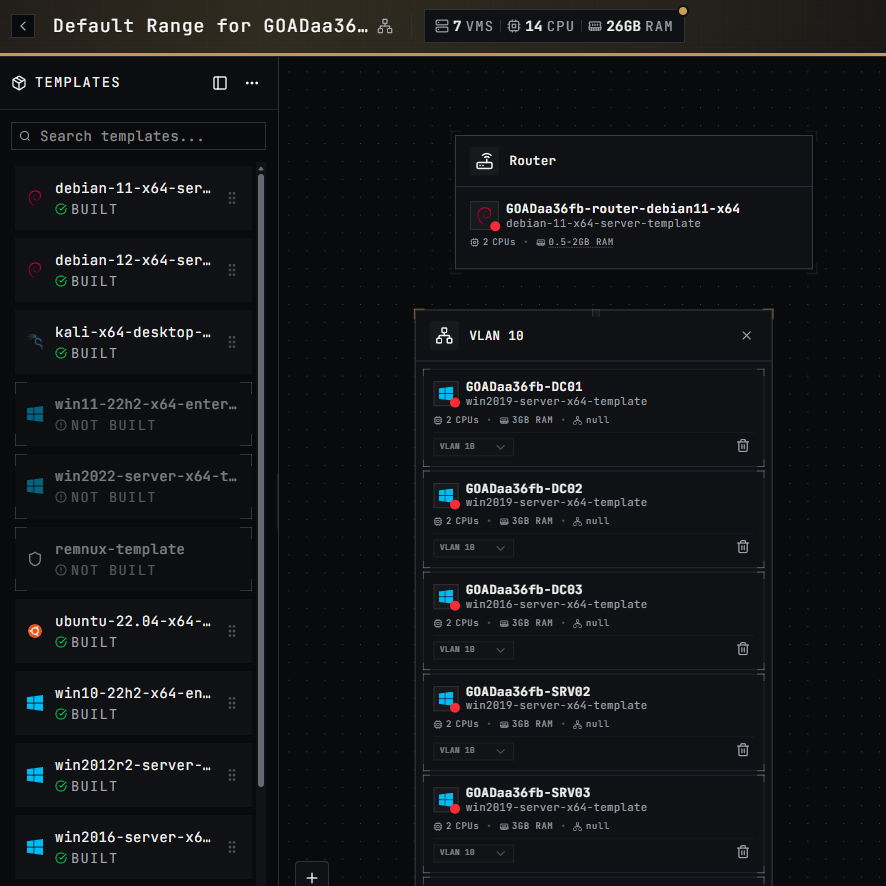
Task: Grab the drag handle on kali template
Action: 232,342
